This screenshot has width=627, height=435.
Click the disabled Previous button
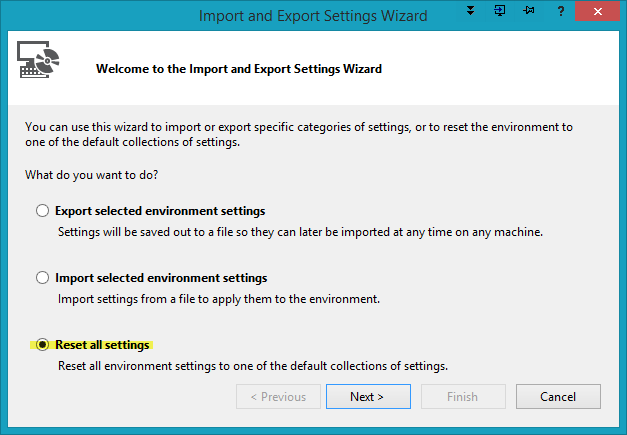[x=278, y=397]
